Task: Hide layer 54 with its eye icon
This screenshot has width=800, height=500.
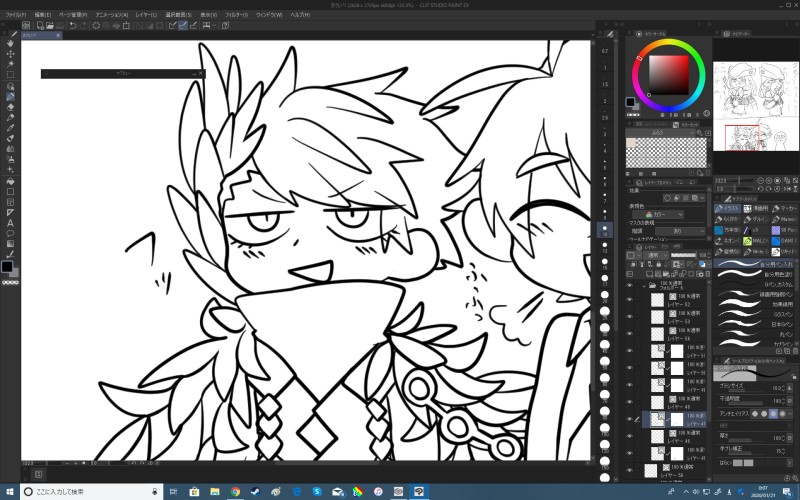Action: [630, 334]
